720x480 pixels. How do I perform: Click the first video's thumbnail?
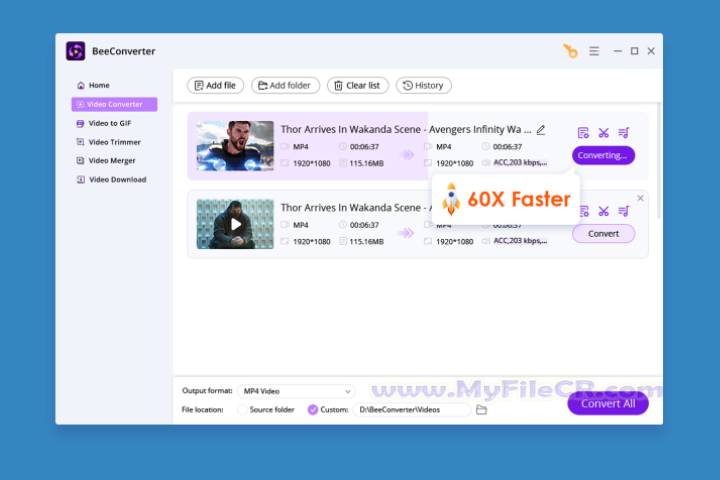235,146
